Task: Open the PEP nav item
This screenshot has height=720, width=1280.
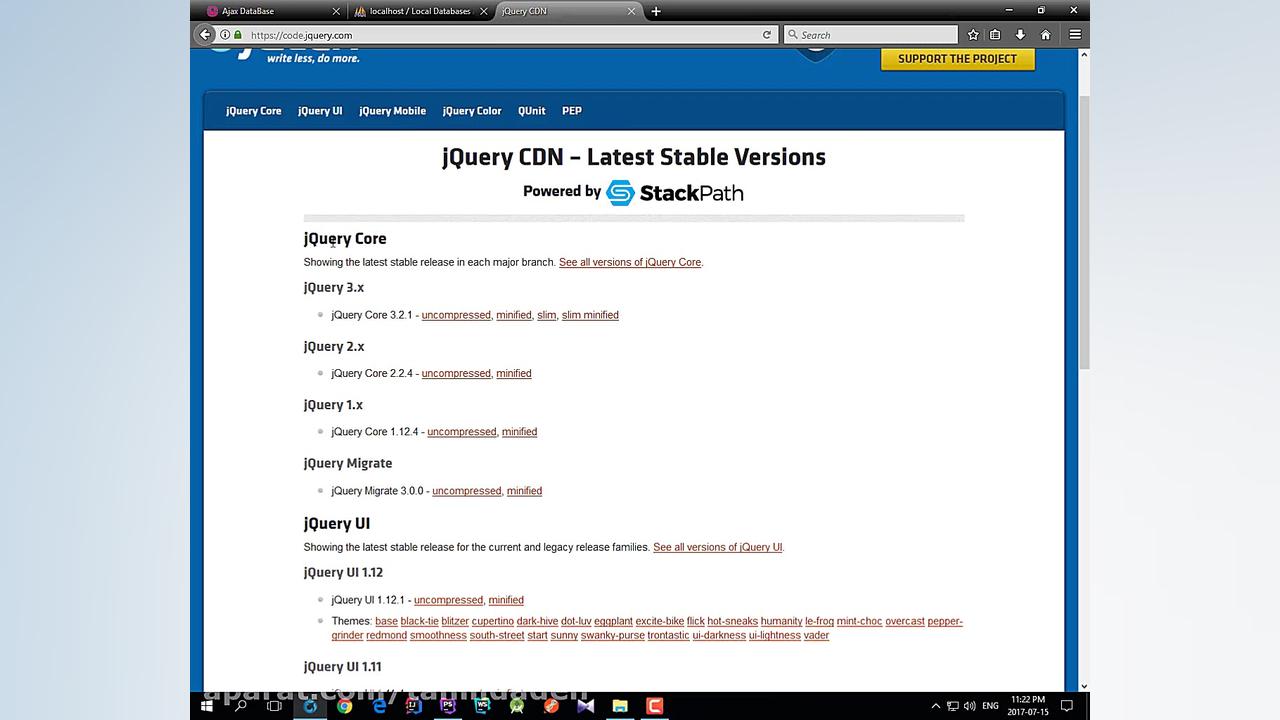Action: pos(572,111)
